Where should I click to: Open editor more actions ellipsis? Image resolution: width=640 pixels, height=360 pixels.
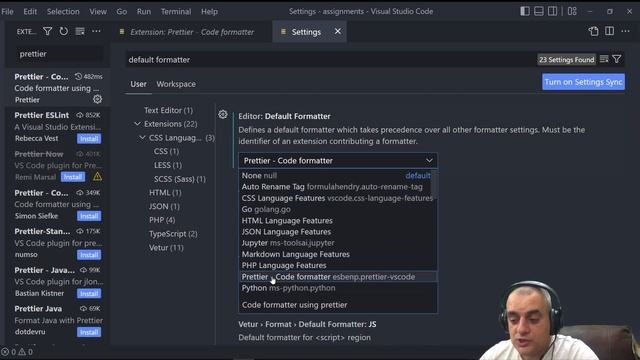click(625, 31)
